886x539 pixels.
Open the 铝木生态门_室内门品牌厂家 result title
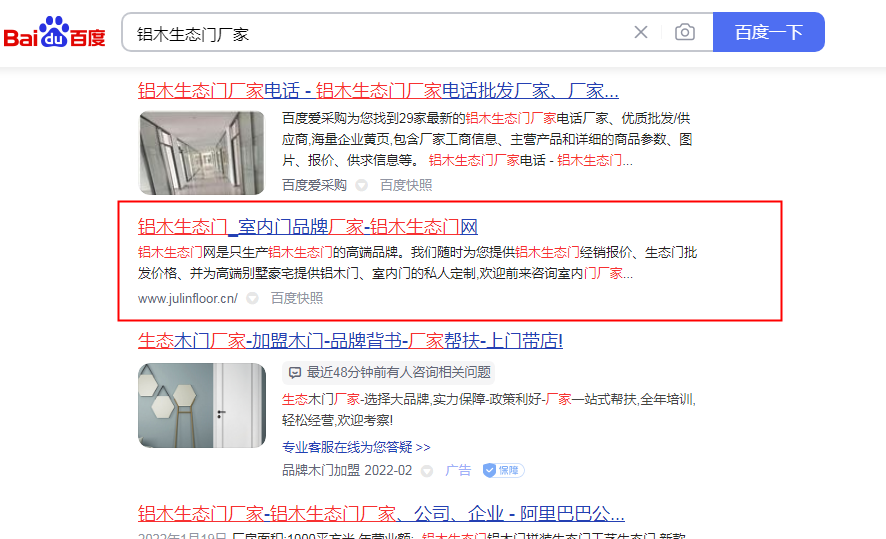[x=308, y=227]
